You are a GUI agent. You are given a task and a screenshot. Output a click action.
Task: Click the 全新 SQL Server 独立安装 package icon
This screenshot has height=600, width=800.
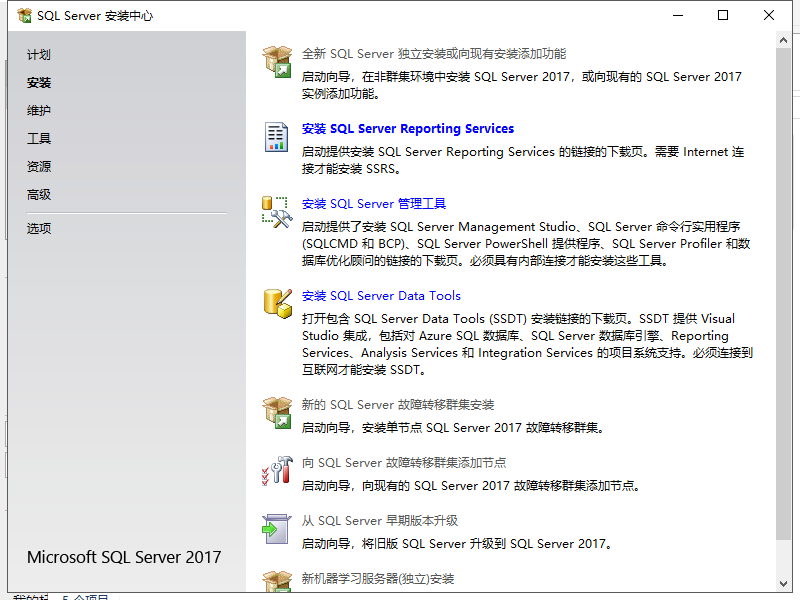pyautogui.click(x=277, y=60)
